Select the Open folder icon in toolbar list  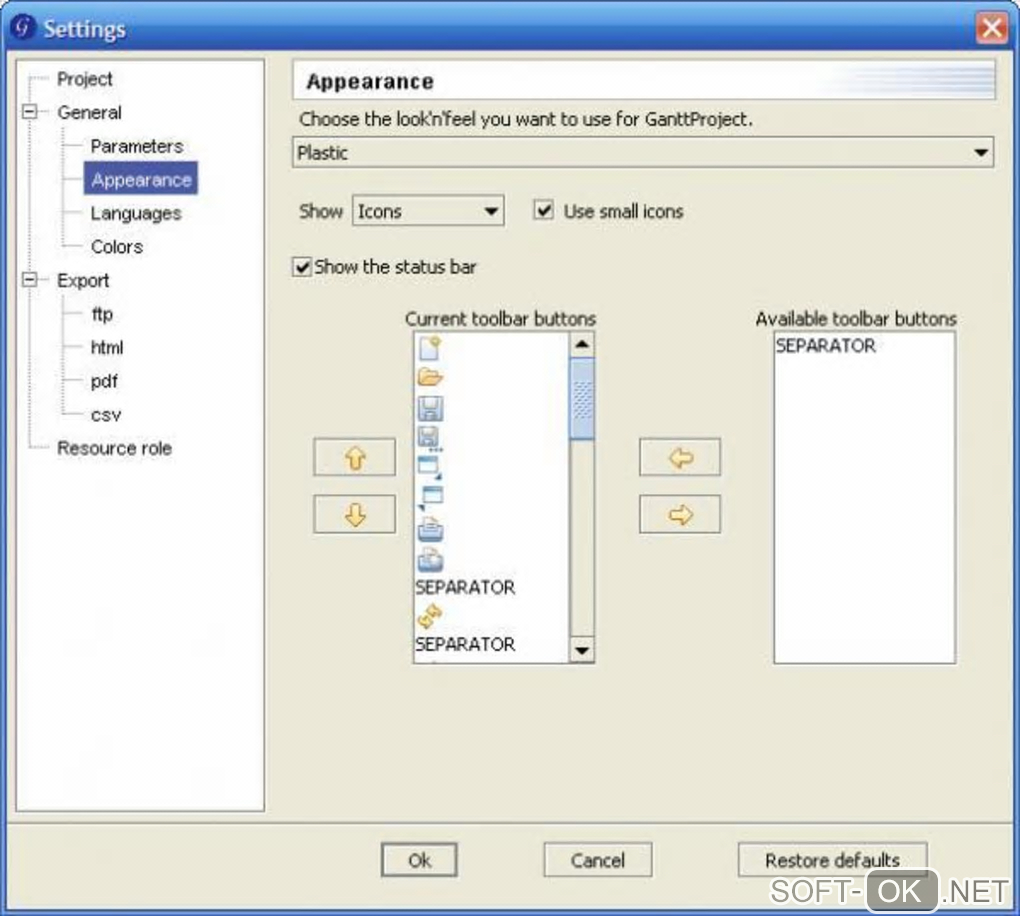430,377
